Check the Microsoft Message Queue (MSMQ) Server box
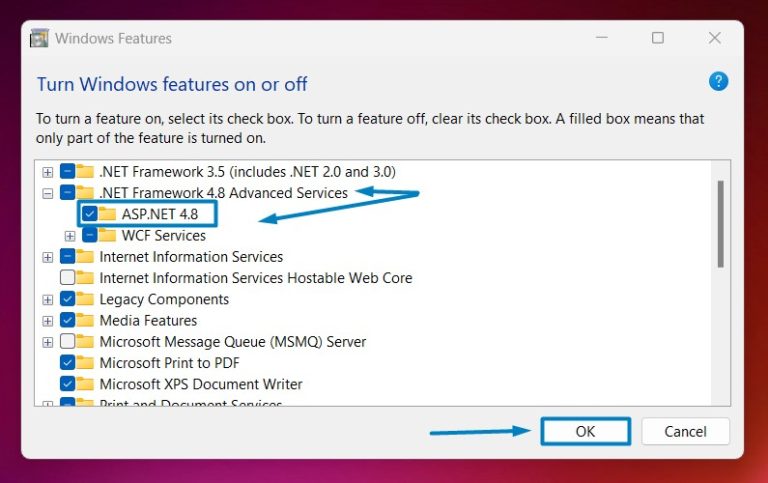This screenshot has width=768, height=483. tap(68, 341)
